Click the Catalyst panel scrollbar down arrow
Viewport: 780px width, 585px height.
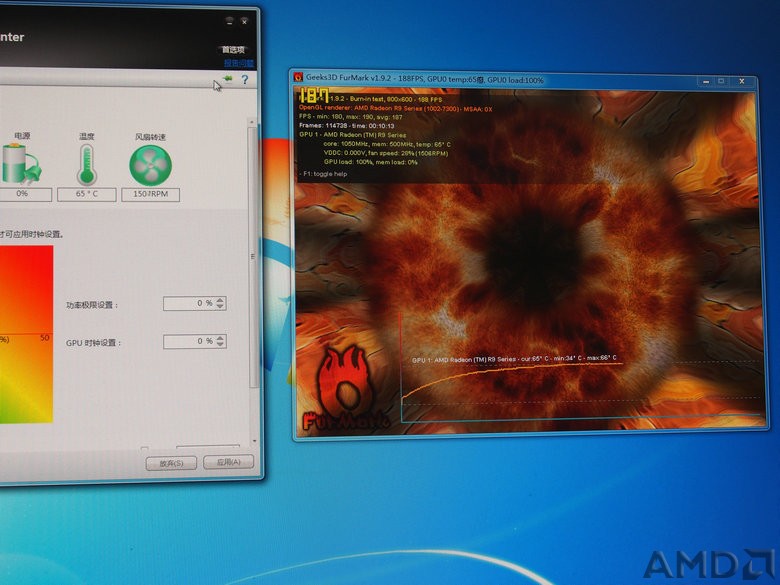point(254,441)
